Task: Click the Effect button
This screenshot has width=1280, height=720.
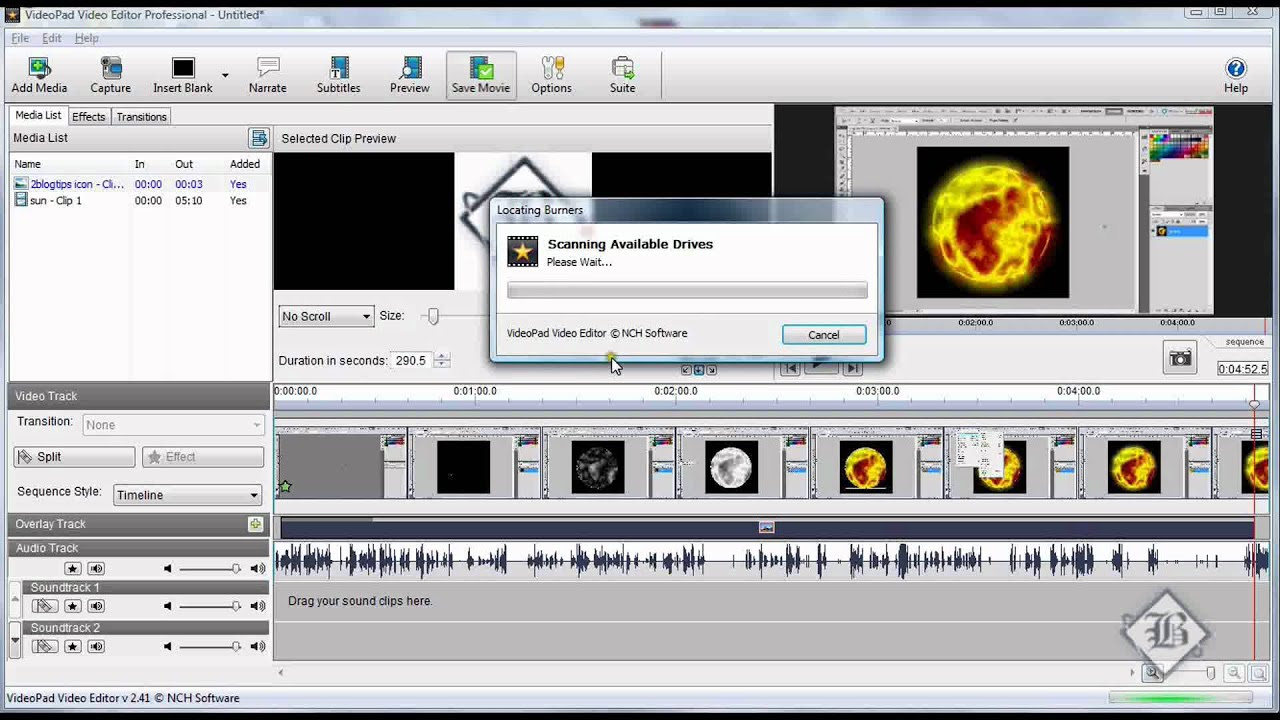Action: [x=203, y=457]
